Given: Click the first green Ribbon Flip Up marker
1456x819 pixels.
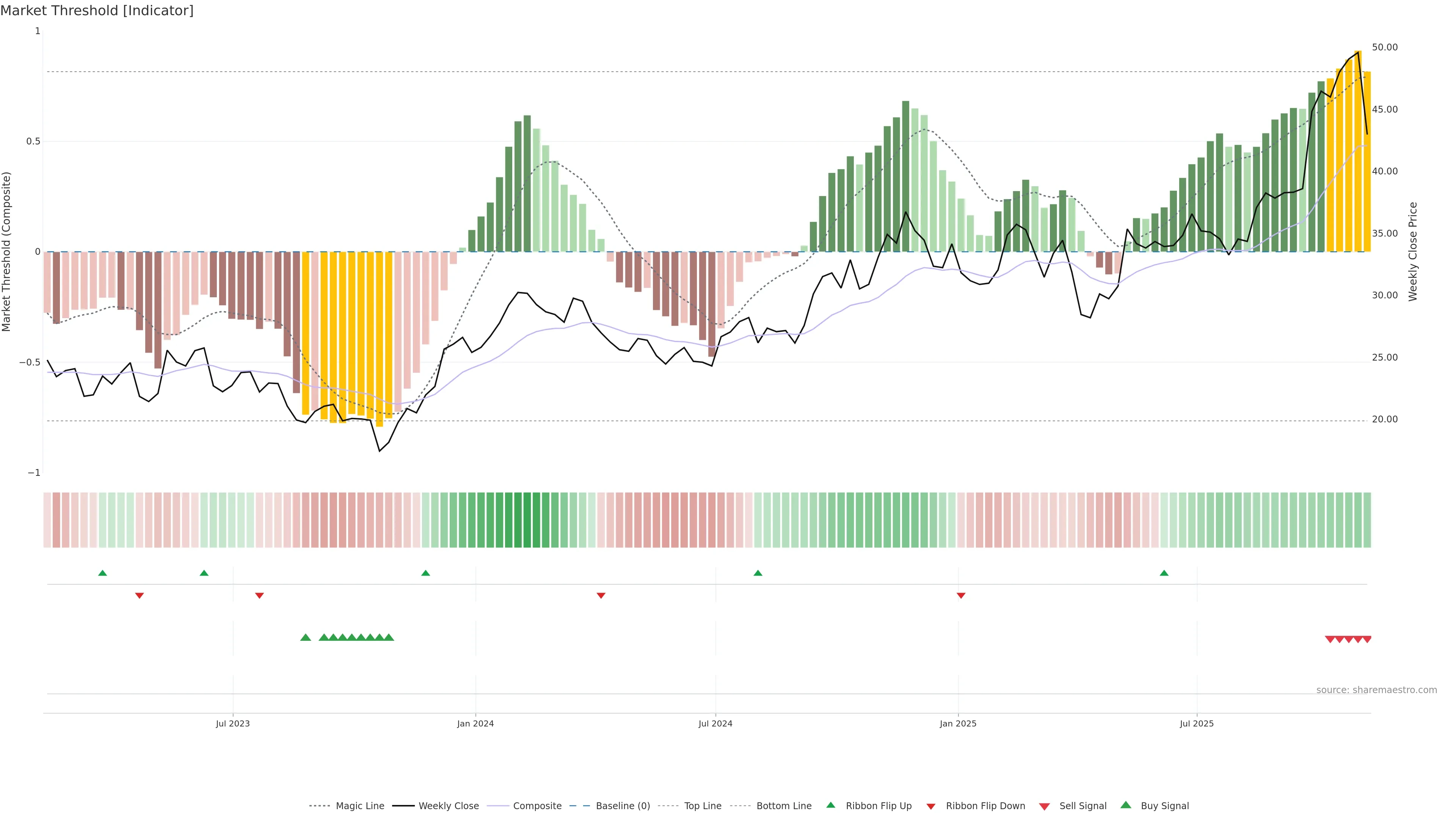Looking at the screenshot, I should coord(102,573).
